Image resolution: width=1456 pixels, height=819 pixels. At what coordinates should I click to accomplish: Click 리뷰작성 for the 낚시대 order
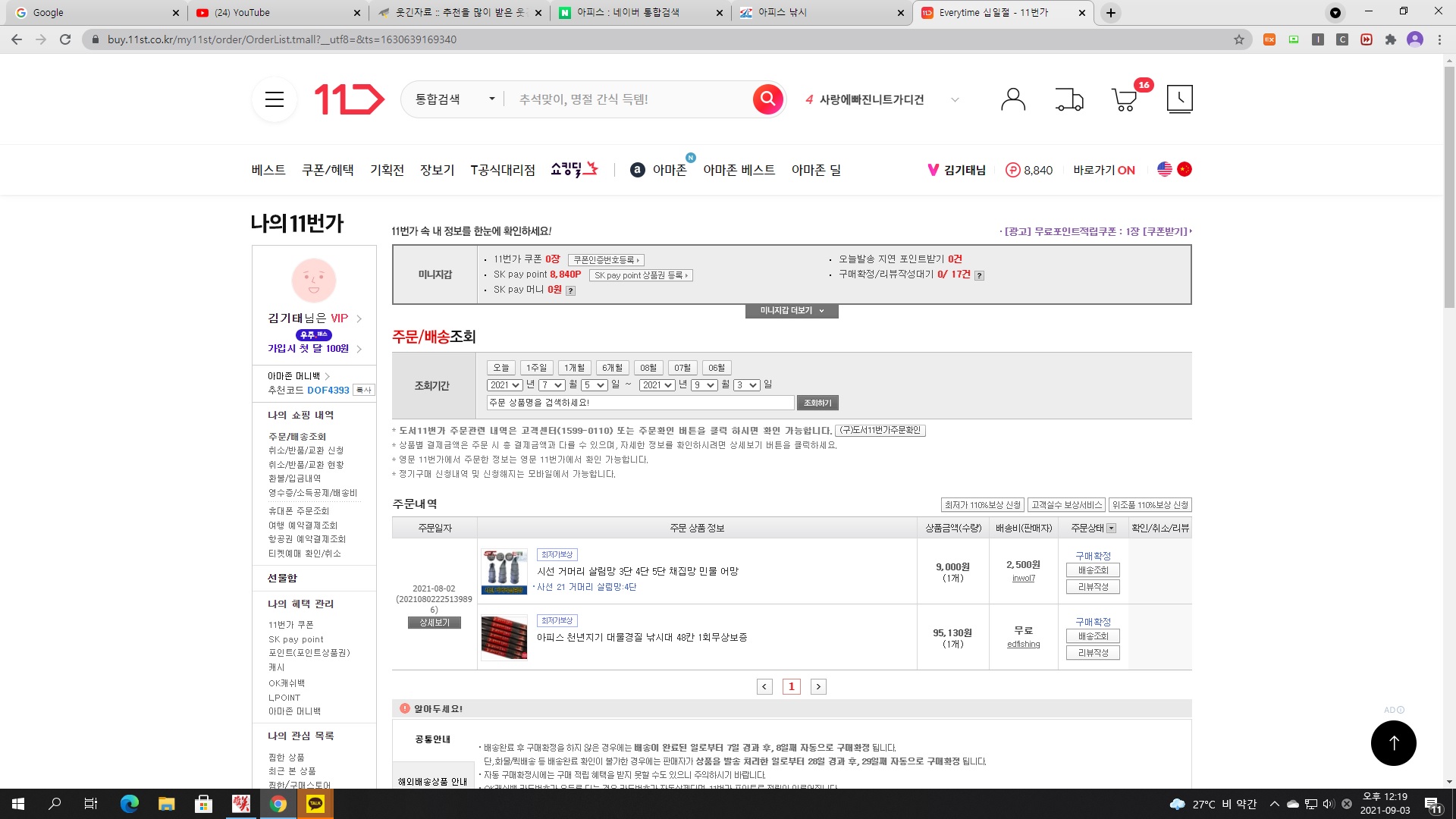(1093, 653)
